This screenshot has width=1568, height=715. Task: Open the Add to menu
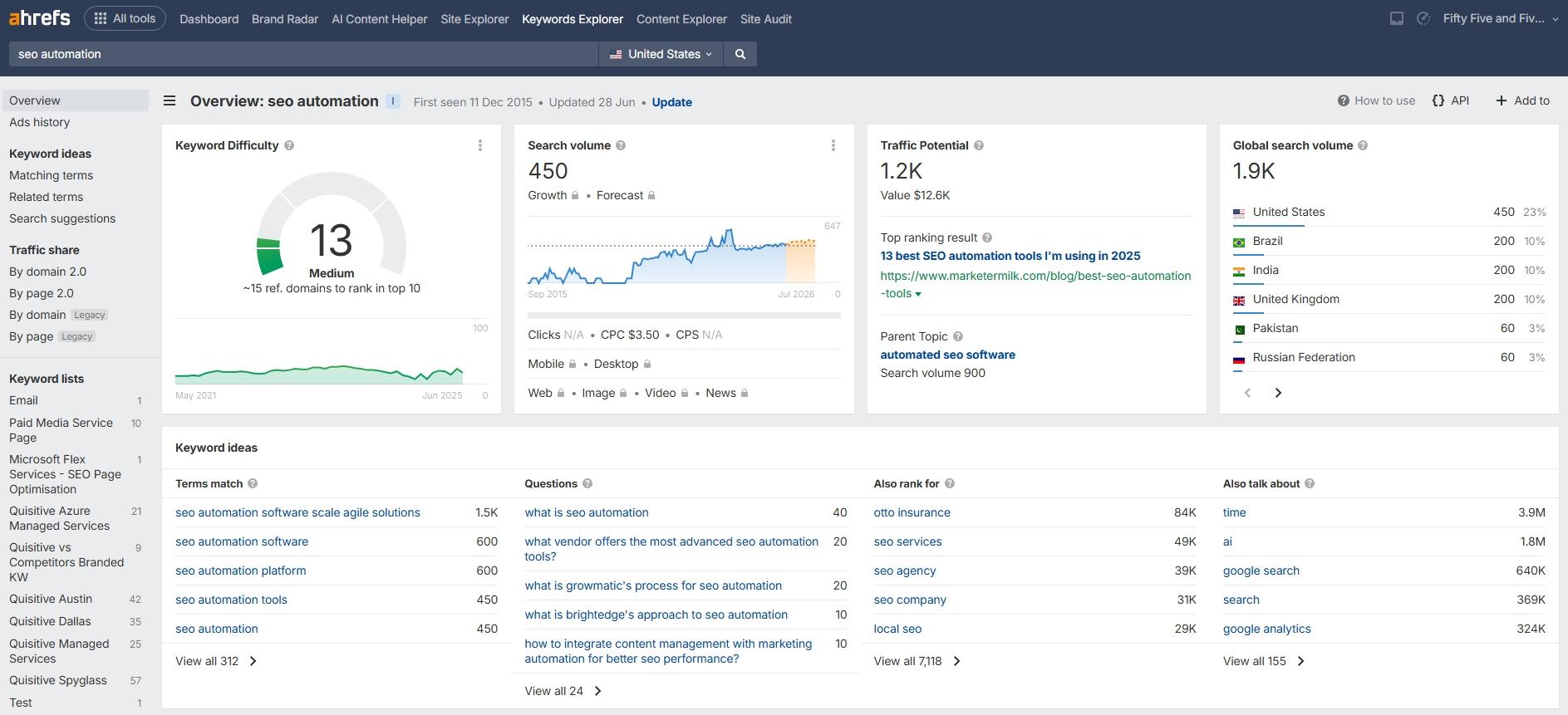tap(1522, 100)
